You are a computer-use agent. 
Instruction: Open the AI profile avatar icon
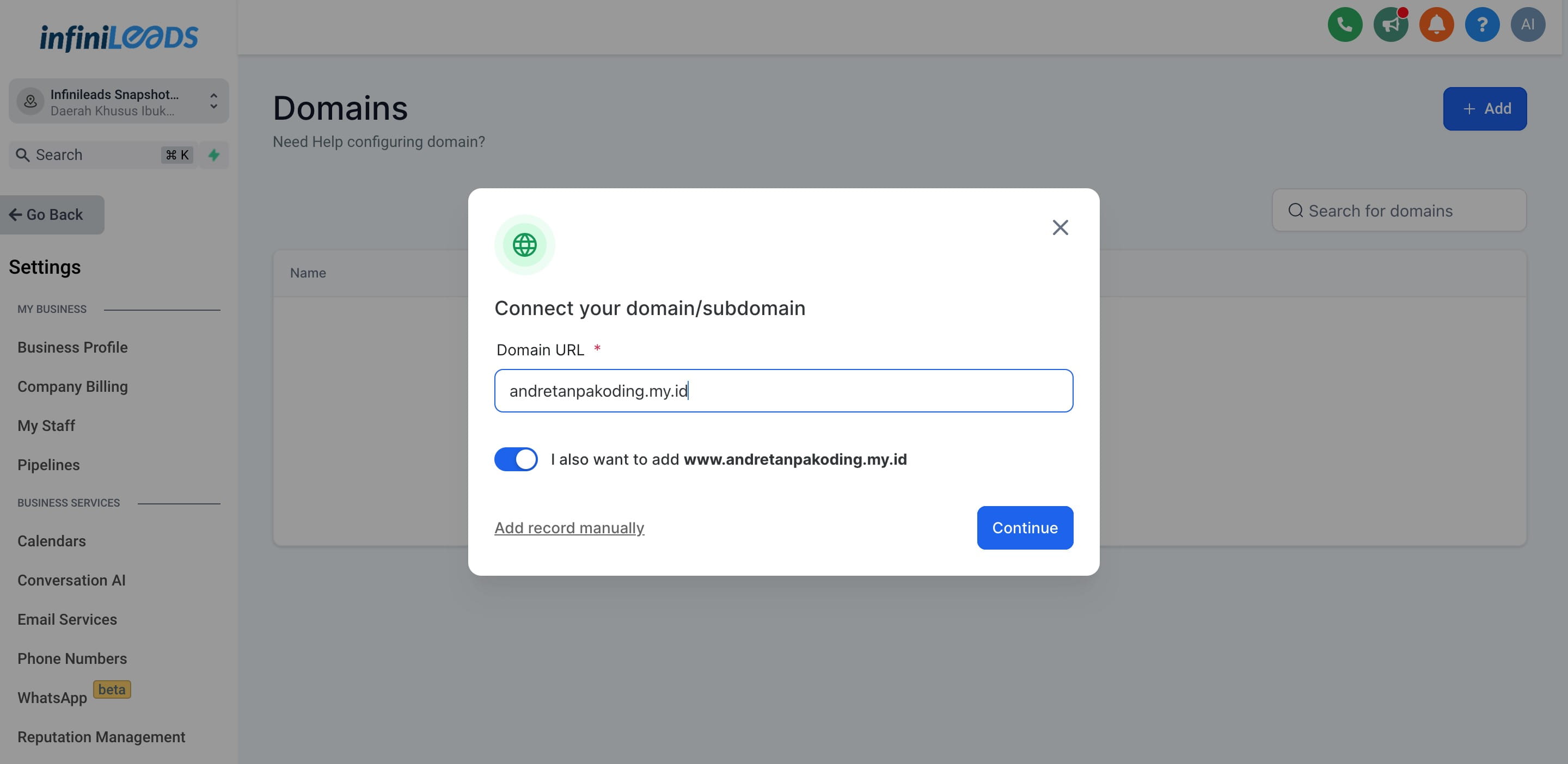point(1528,25)
